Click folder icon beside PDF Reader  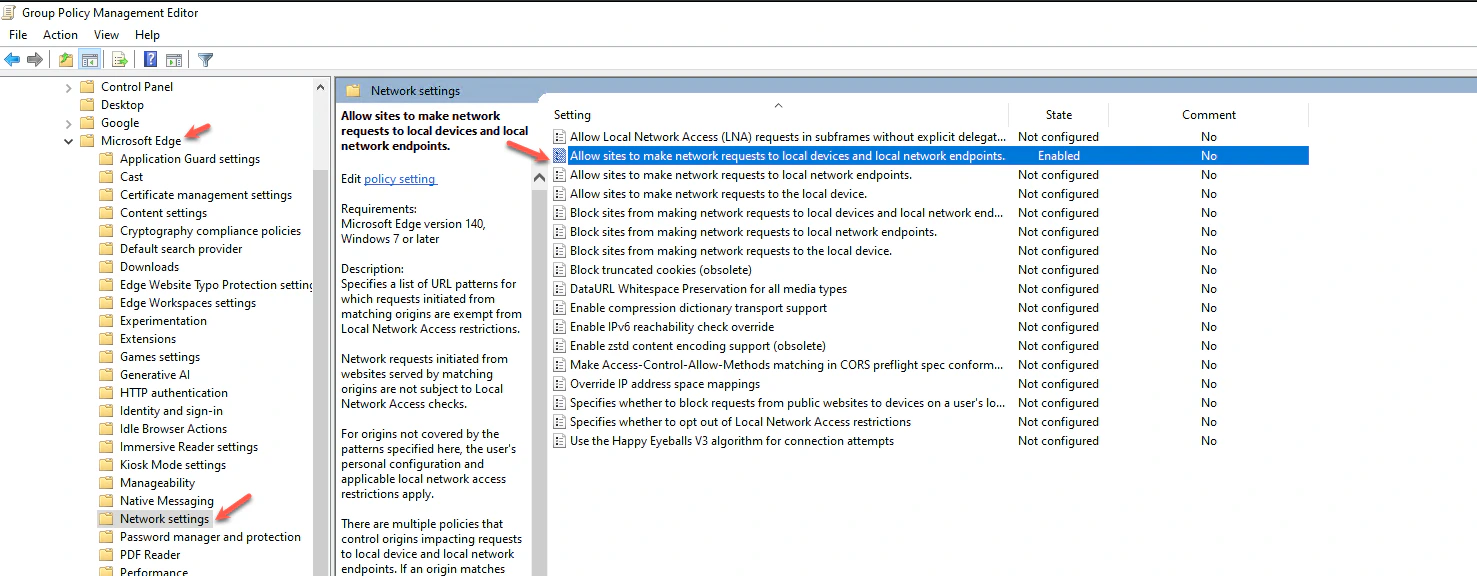(106, 555)
